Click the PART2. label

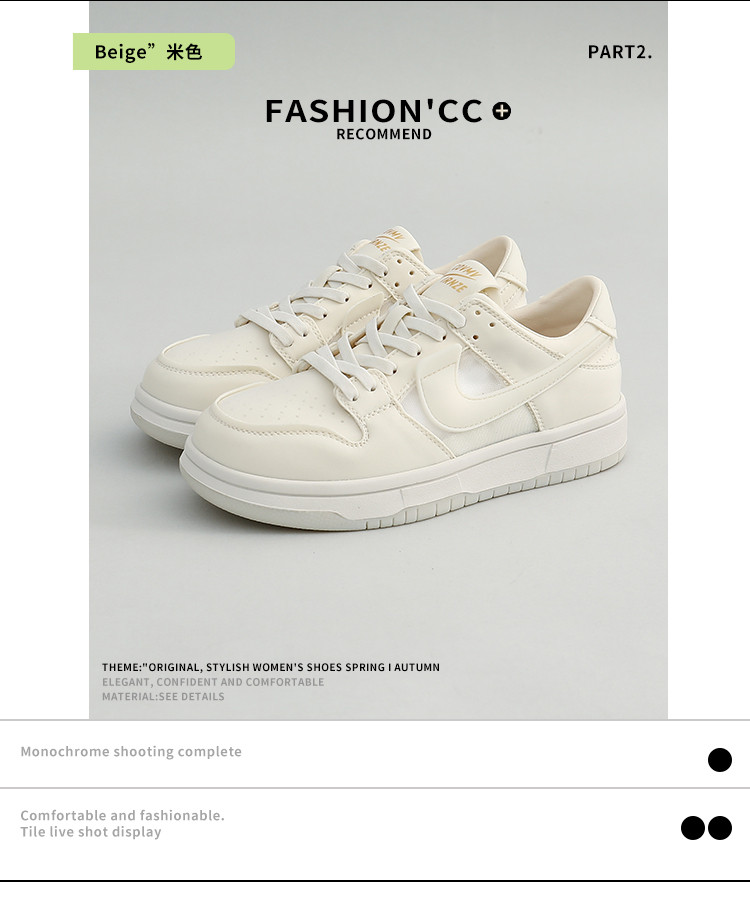coord(620,52)
